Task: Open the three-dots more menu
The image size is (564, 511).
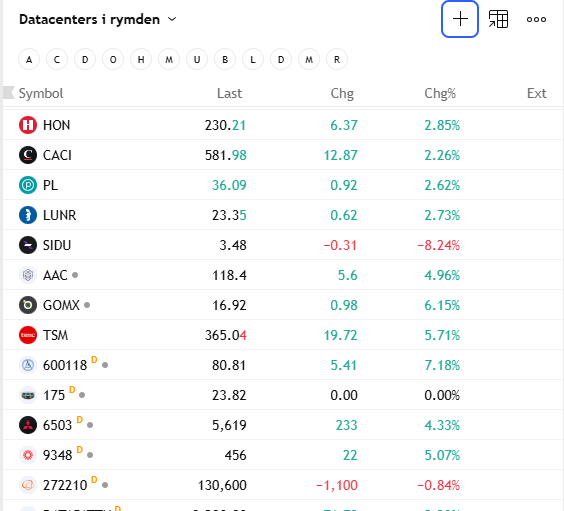Action: point(536,19)
